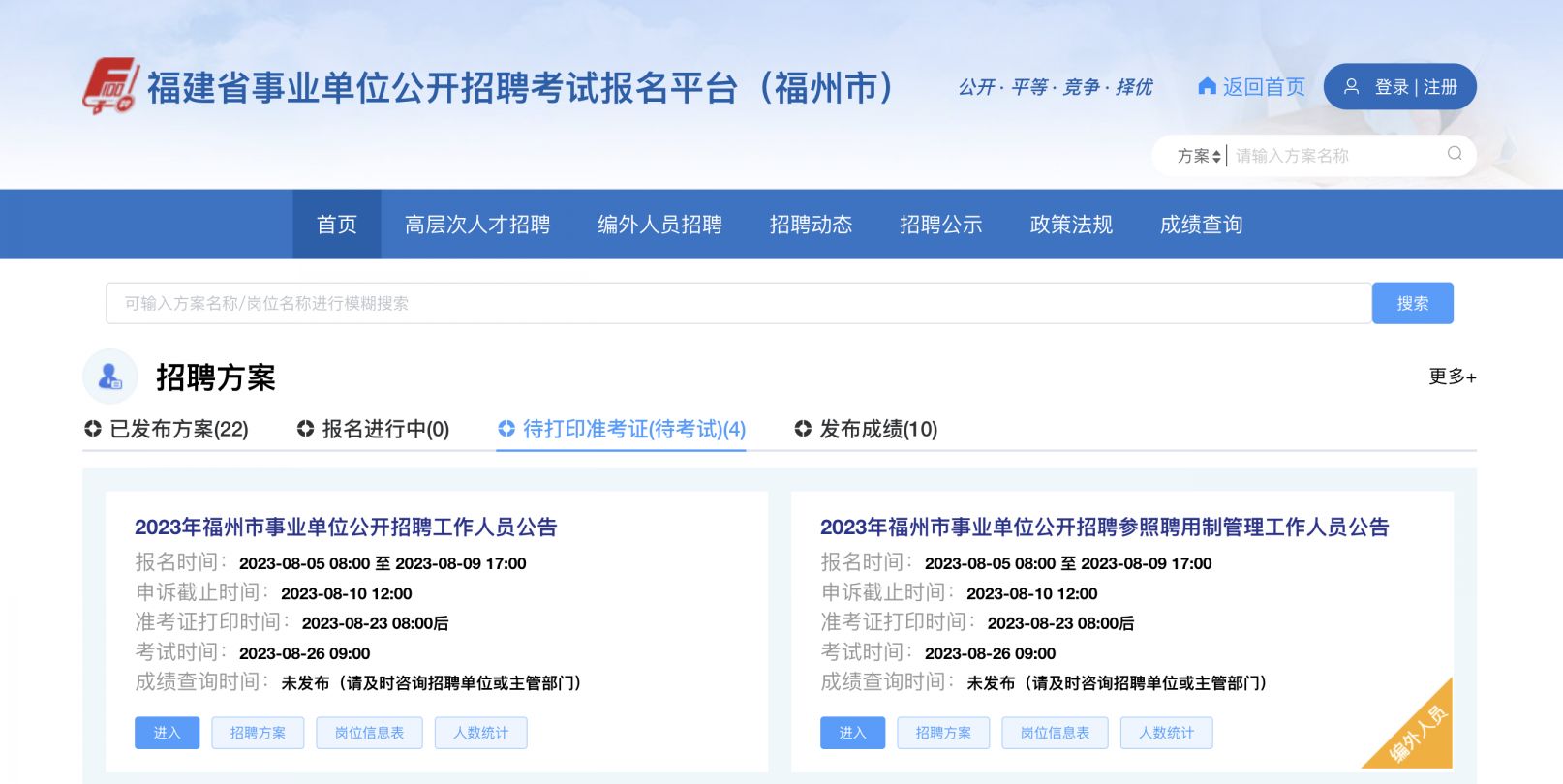1563x784 pixels.
Task: Click the icon beside 待打印准考证(待考试)(4)
Action: [x=506, y=429]
